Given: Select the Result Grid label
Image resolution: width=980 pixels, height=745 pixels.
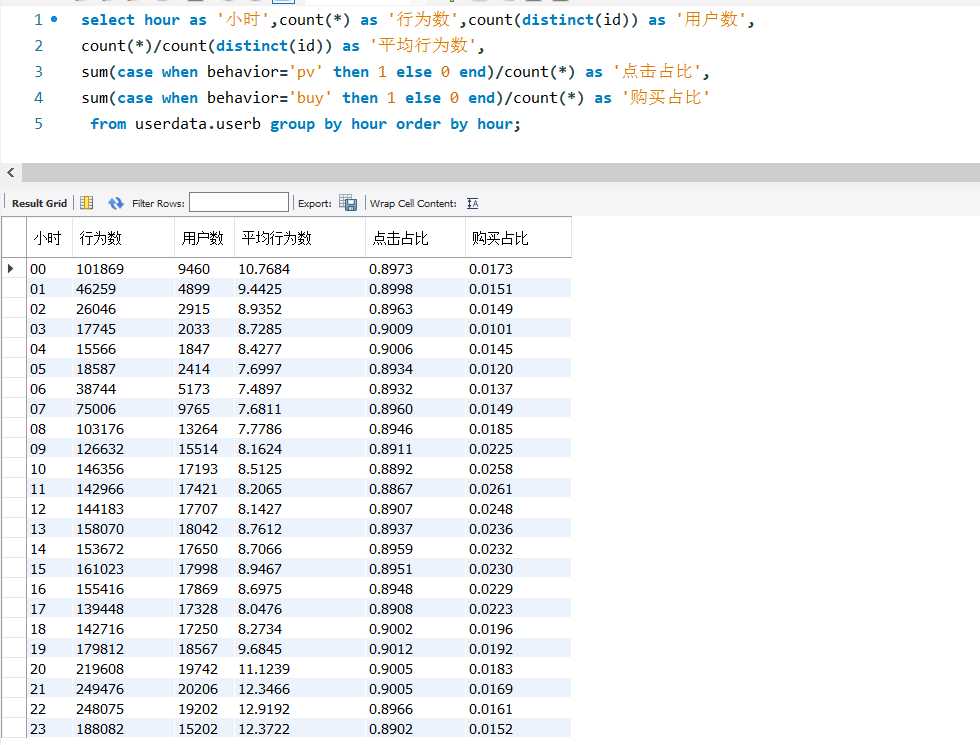Looking at the screenshot, I should (x=39, y=203).
